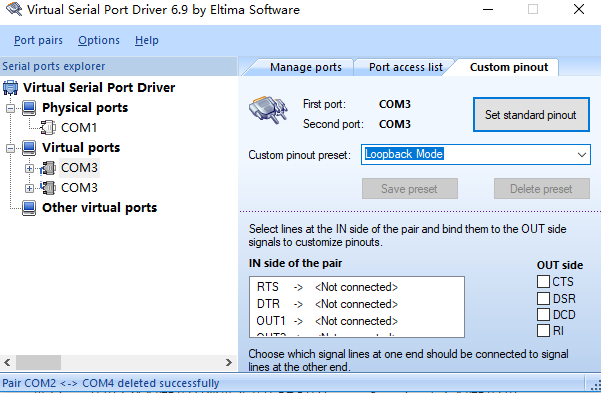This screenshot has height=393, width=601.
Task: Click the COM1 port connector icon
Action: pyautogui.click(x=48, y=128)
